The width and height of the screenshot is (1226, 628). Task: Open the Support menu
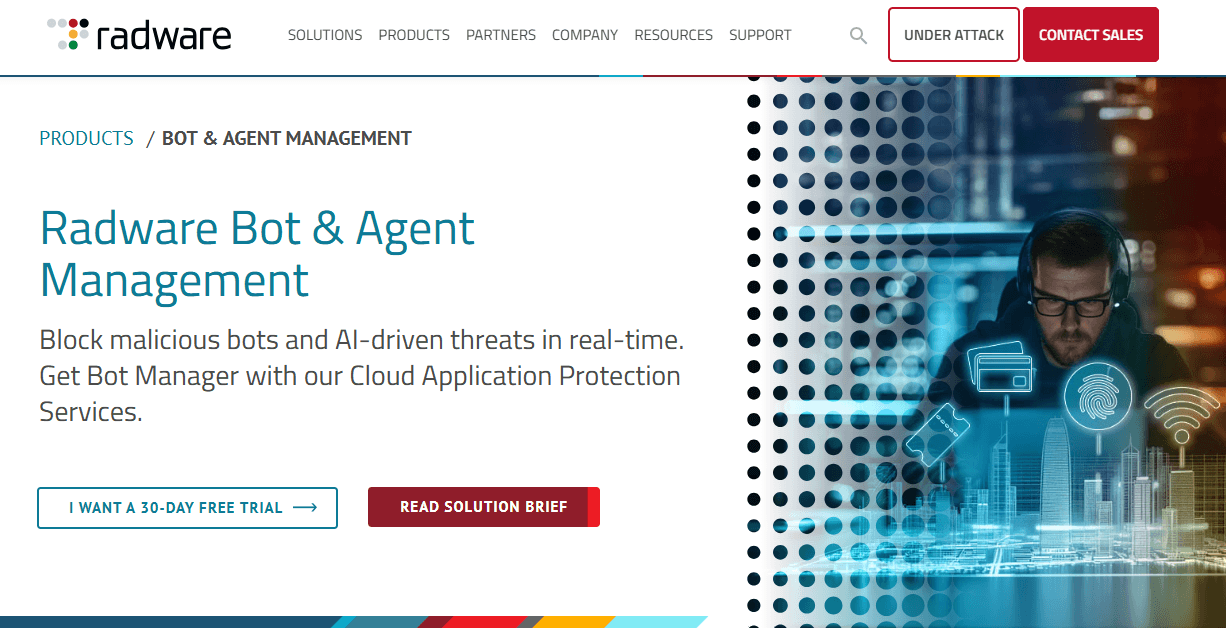pos(760,35)
